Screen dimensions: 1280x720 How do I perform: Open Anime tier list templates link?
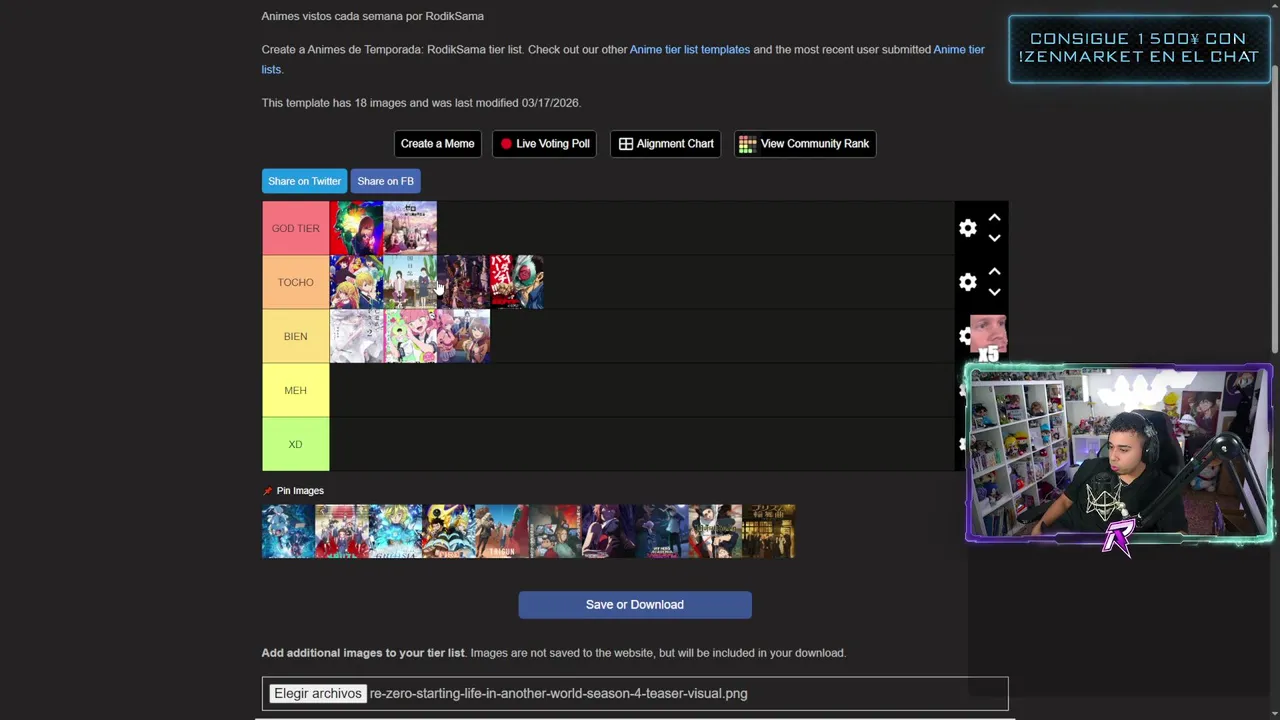click(690, 49)
